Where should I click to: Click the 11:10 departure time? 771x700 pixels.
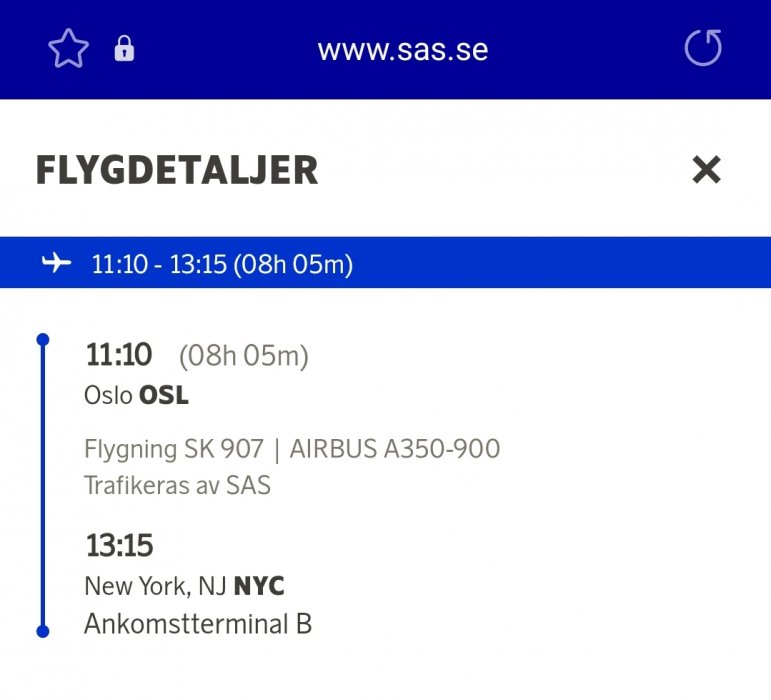coord(119,355)
